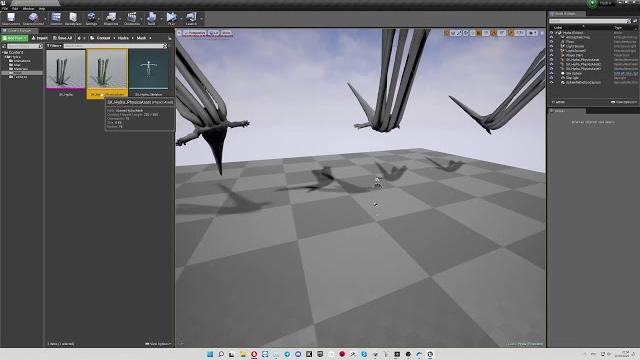The height and width of the screenshot is (360, 640).
Task: Click Save Current in the main toolbar
Action: 11,18
